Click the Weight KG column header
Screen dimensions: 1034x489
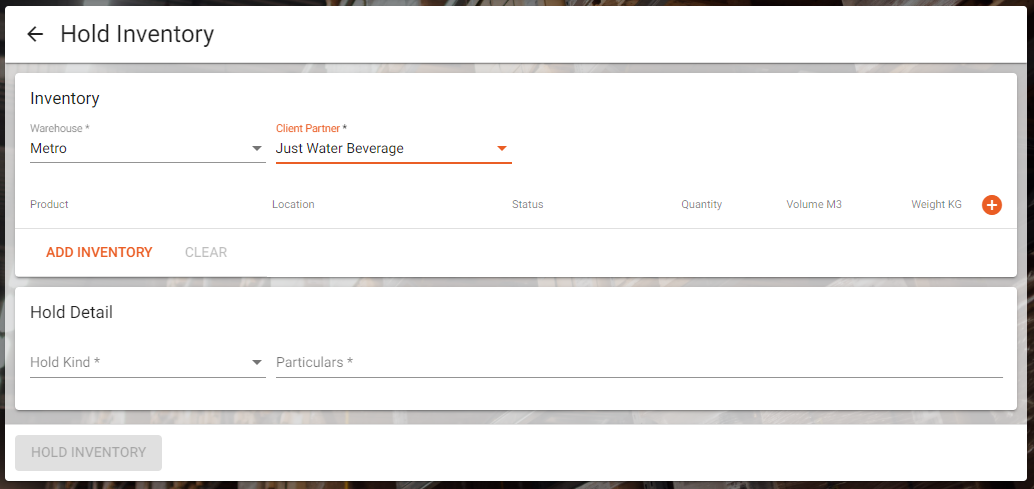click(x=936, y=204)
